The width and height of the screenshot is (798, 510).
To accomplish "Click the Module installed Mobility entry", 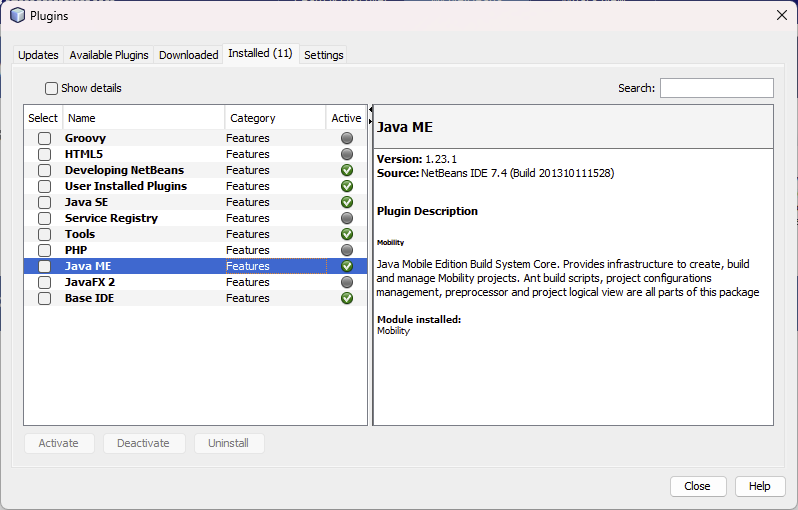I will pyautogui.click(x=393, y=331).
